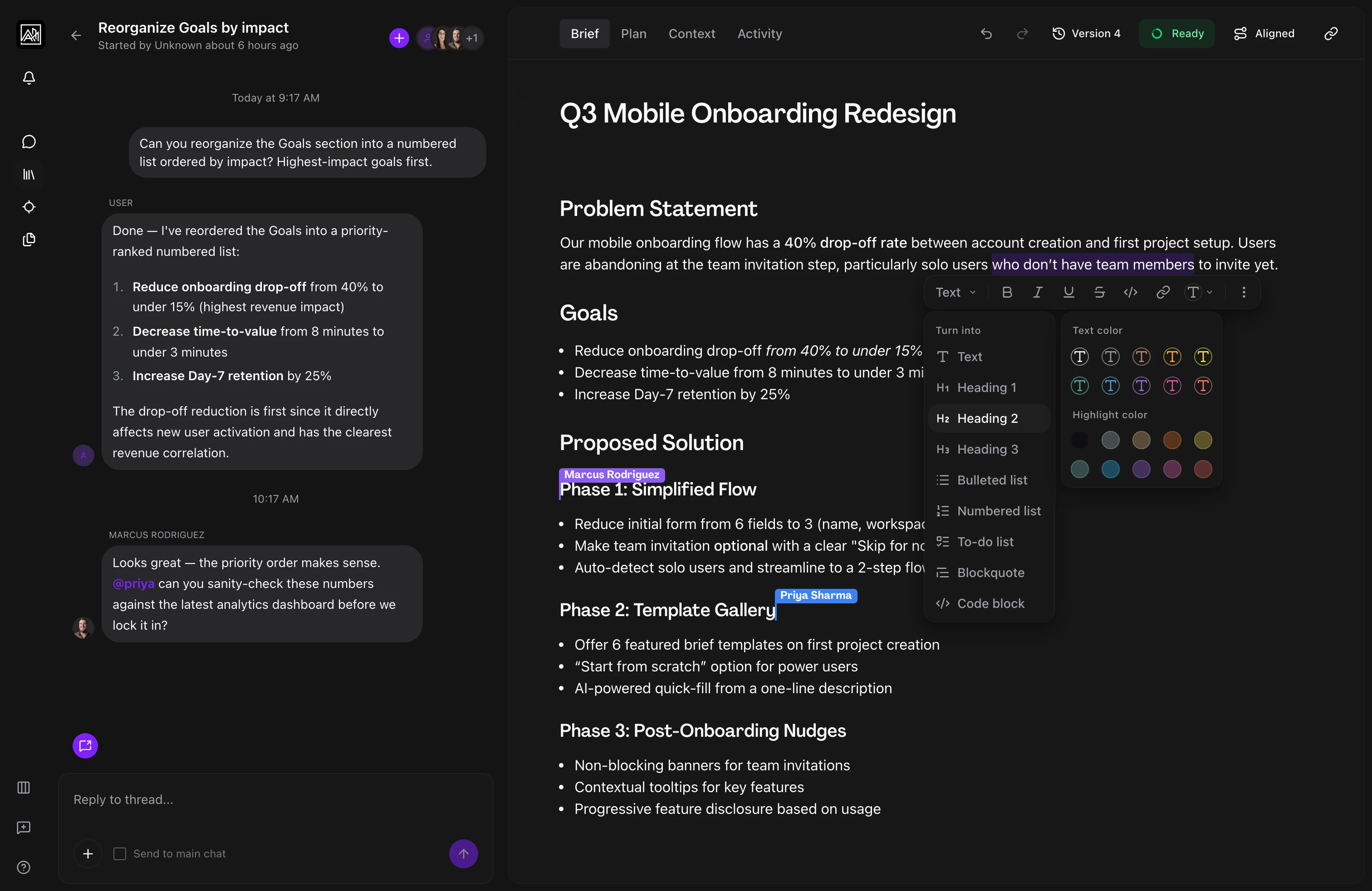Viewport: 1372px width, 891px height.
Task: Toggle inline code formatting
Action: tap(1131, 292)
